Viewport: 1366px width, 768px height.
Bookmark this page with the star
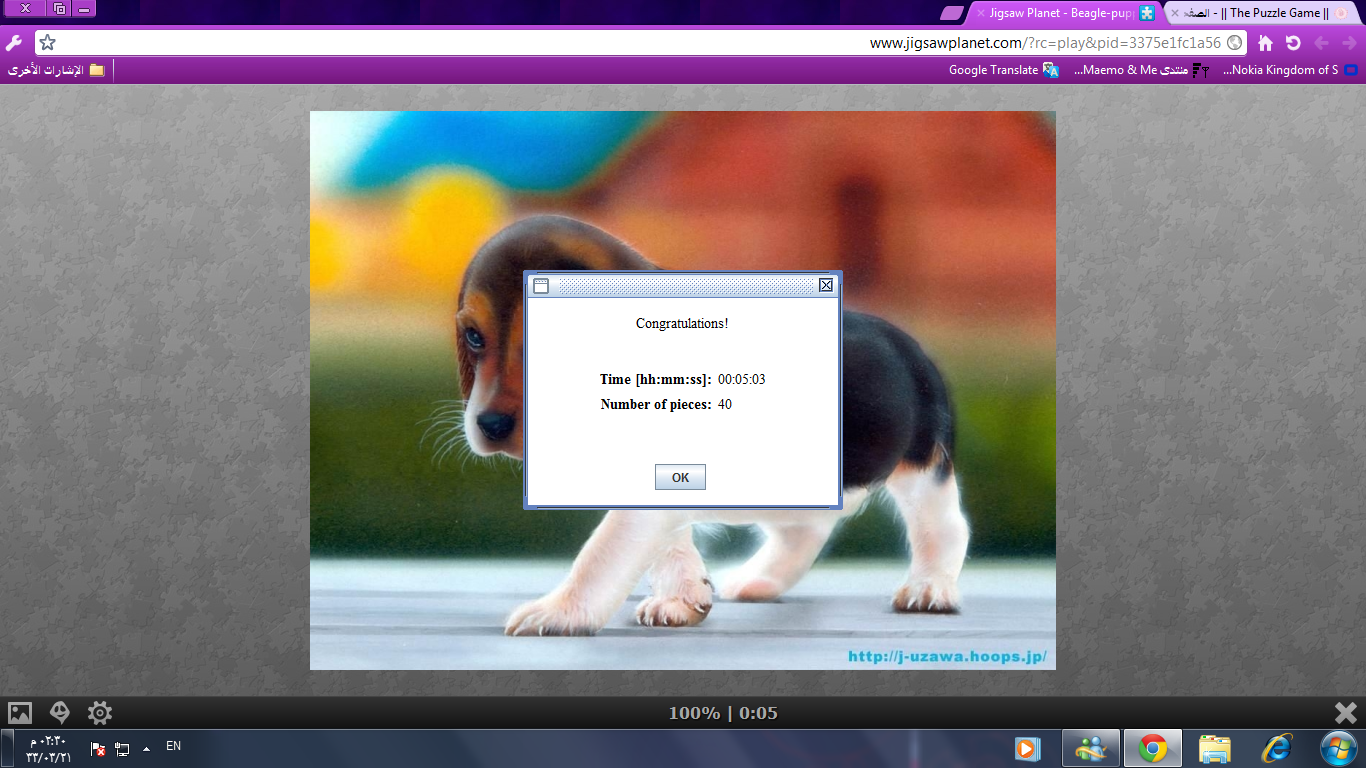click(x=47, y=43)
